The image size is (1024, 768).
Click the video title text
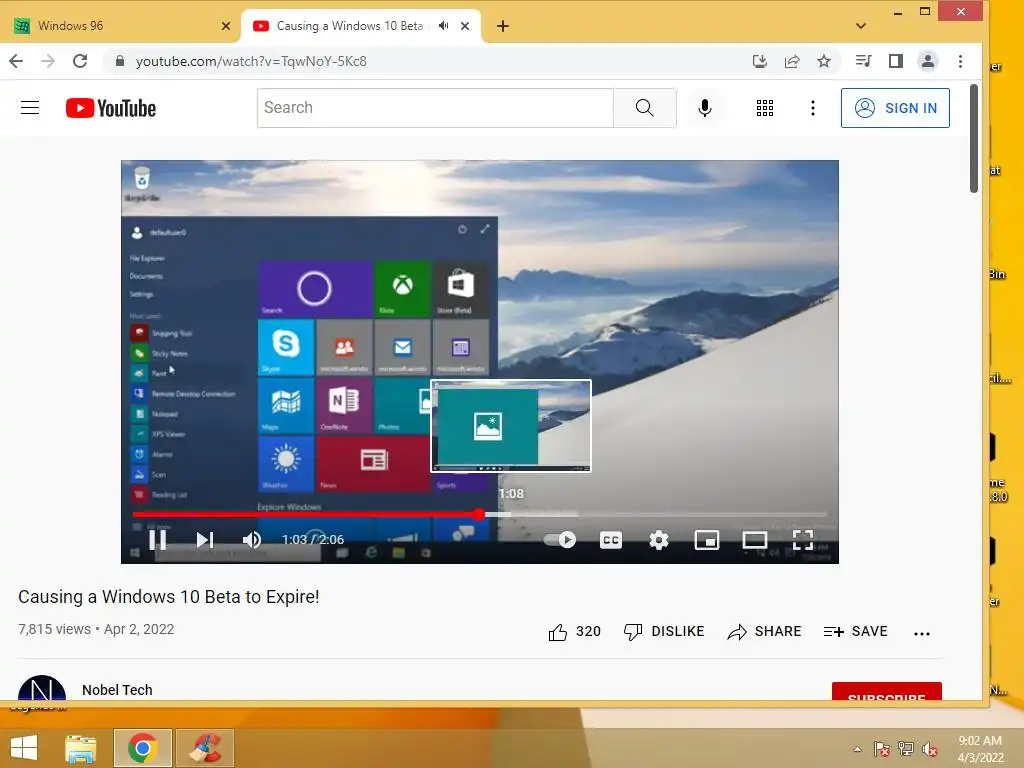coord(168,597)
